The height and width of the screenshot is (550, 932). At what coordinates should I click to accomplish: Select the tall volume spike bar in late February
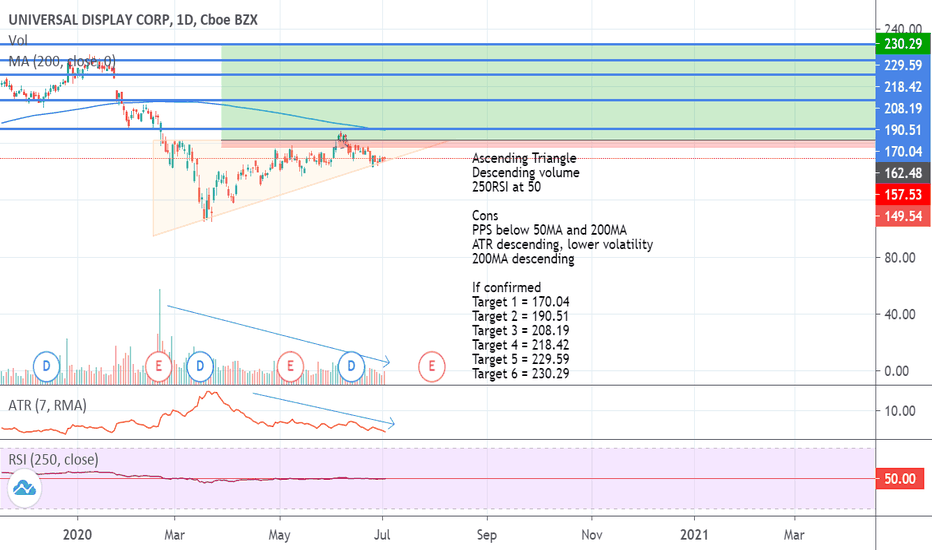pyautogui.click(x=159, y=337)
